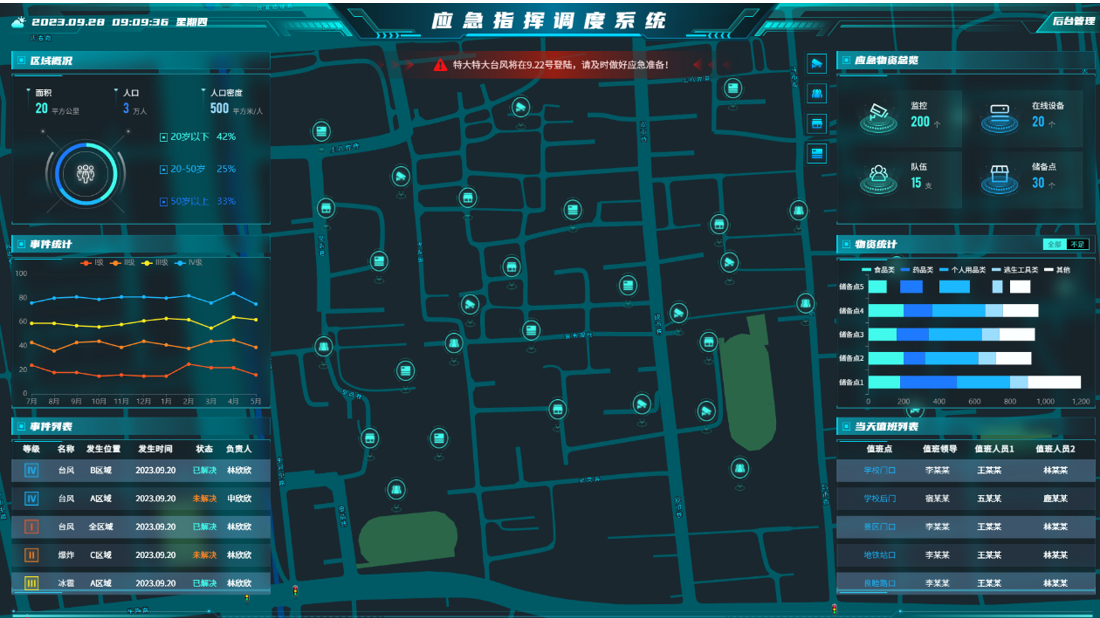The image size is (1100, 618).
Task: Toggle the 药品类 legend entry in 物资统计
Action: (x=917, y=270)
